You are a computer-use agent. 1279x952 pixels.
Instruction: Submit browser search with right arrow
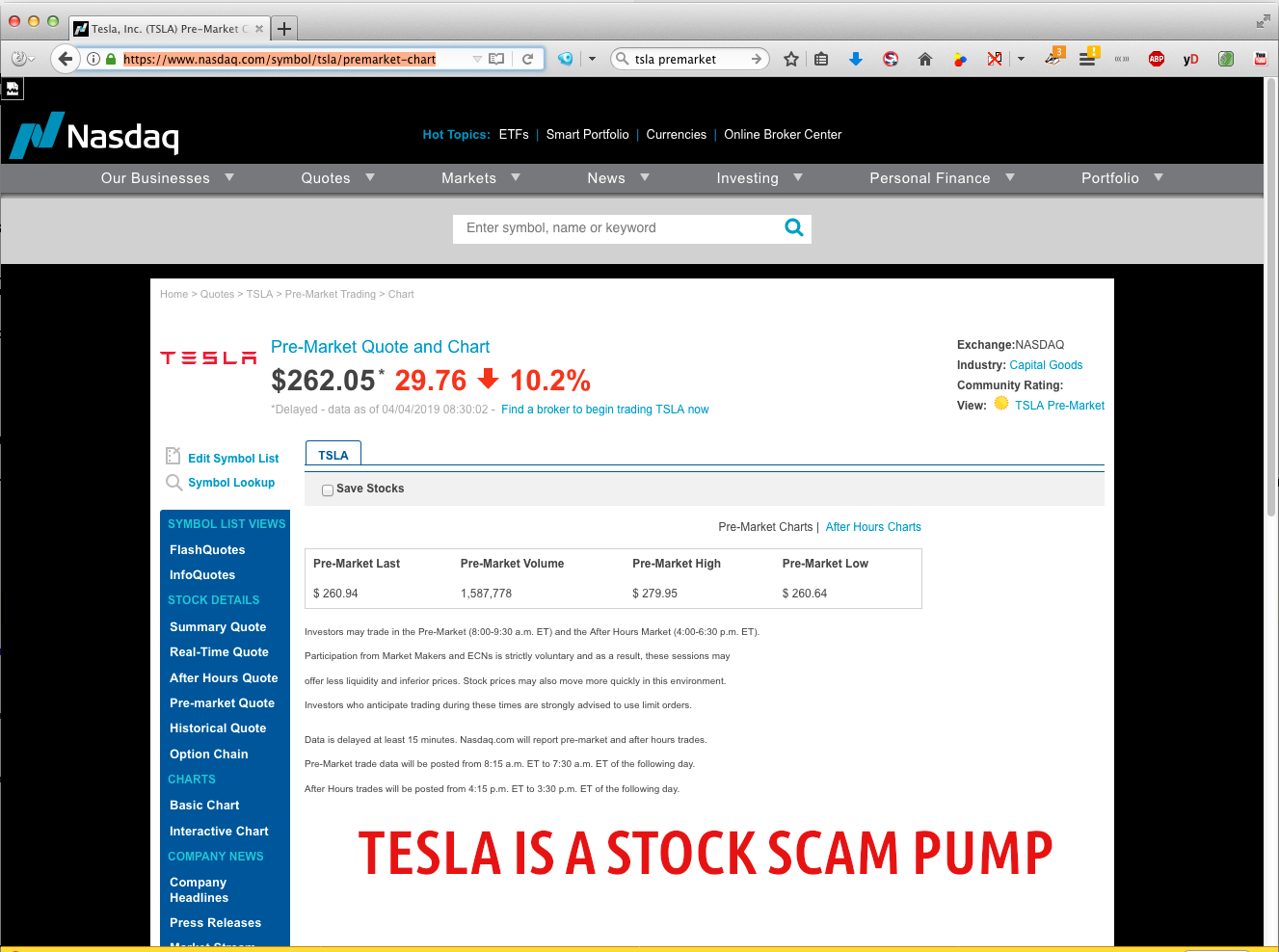click(757, 59)
